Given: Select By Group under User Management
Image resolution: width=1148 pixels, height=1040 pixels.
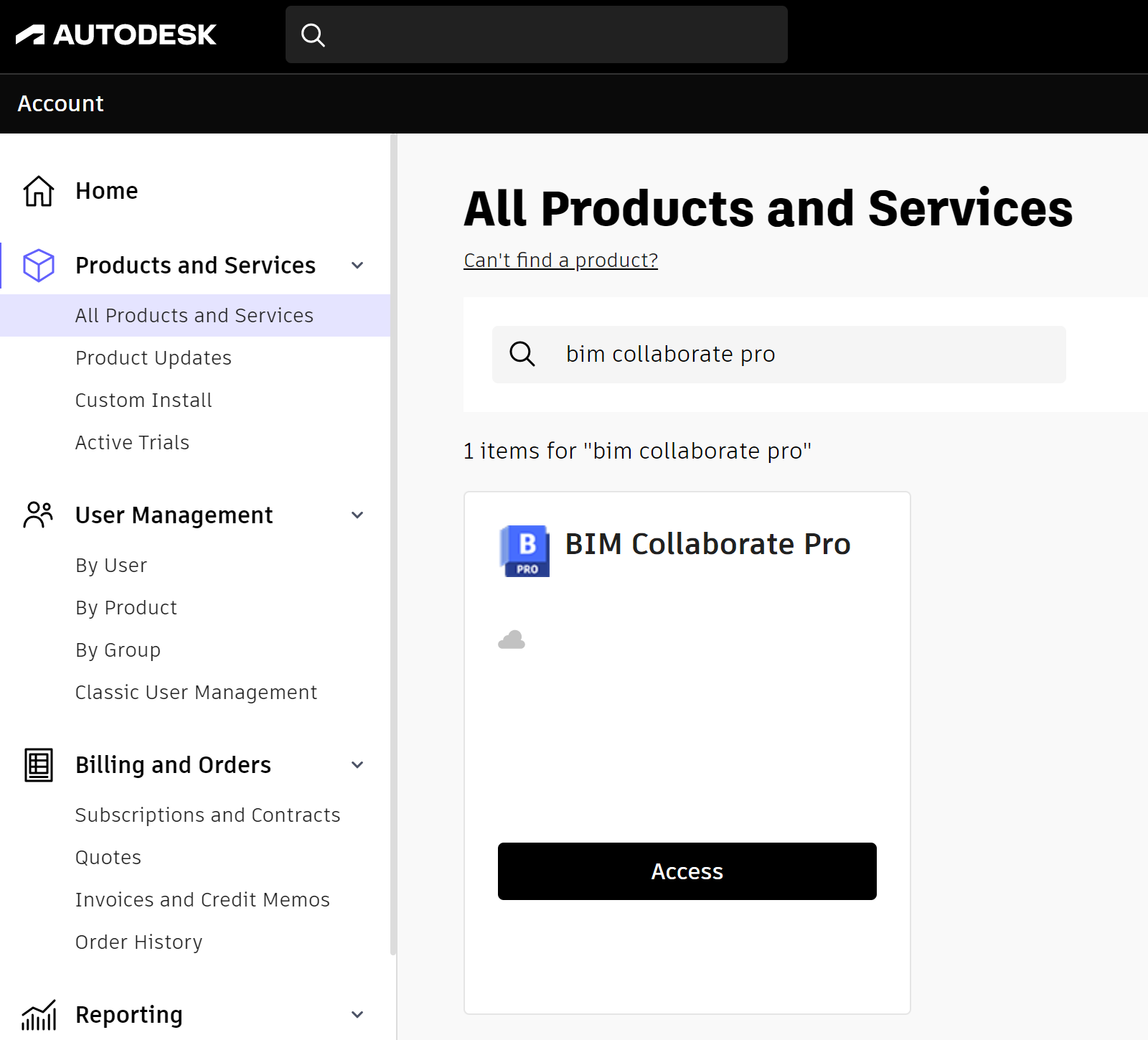Looking at the screenshot, I should click(118, 650).
